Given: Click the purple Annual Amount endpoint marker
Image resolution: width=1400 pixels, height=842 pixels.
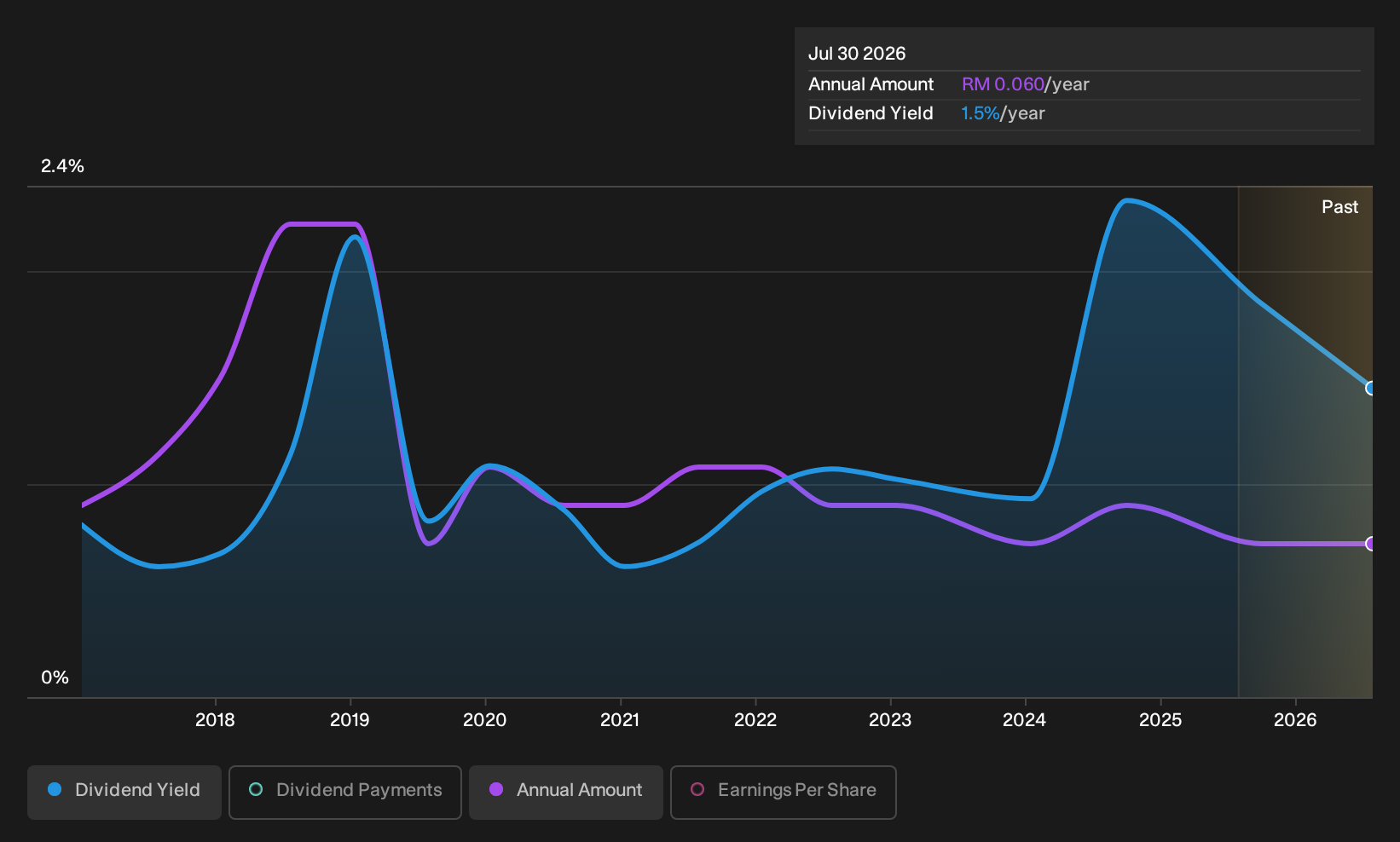Looking at the screenshot, I should [x=1371, y=544].
